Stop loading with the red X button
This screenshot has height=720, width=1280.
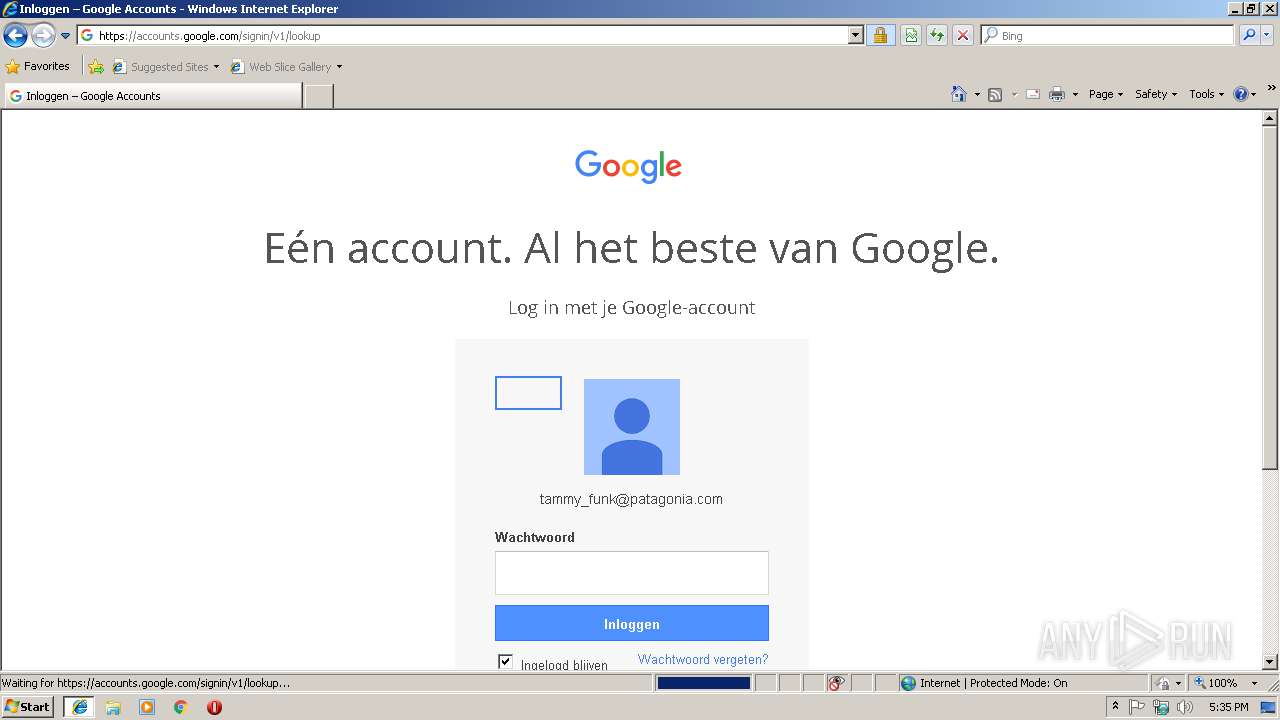pyautogui.click(x=963, y=35)
